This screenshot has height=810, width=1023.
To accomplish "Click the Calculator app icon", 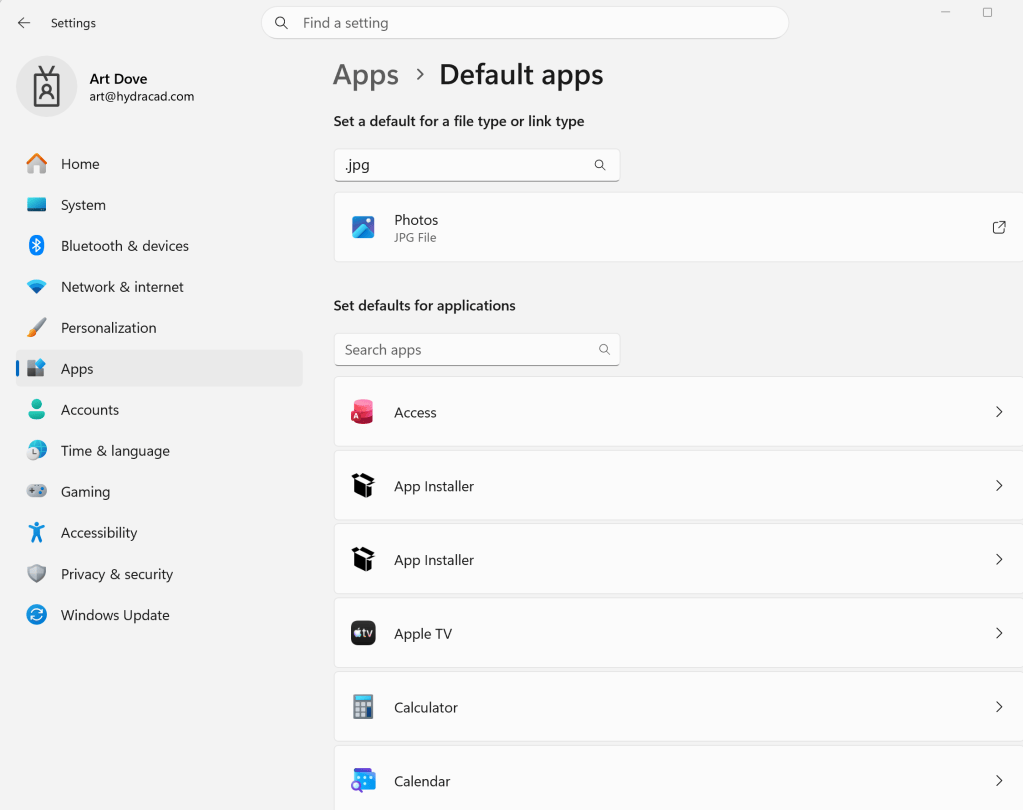I will click(x=363, y=707).
